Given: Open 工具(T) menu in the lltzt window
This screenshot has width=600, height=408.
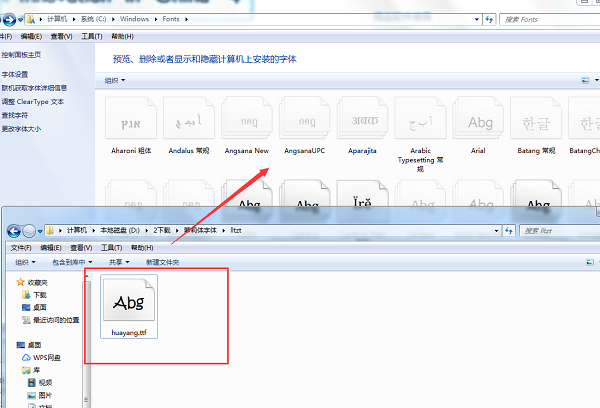Looking at the screenshot, I should tap(112, 247).
